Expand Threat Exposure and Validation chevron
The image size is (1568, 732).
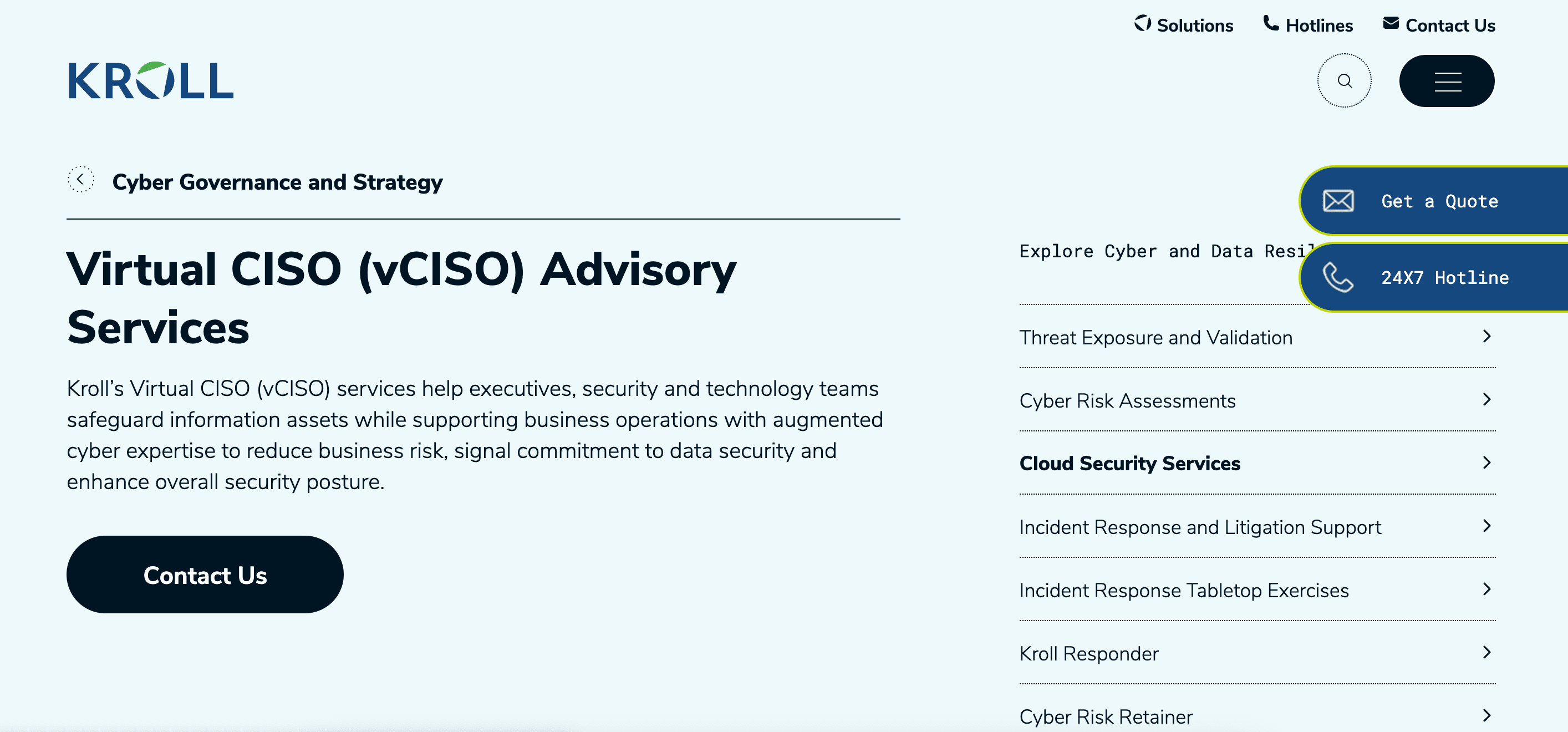[x=1486, y=337]
